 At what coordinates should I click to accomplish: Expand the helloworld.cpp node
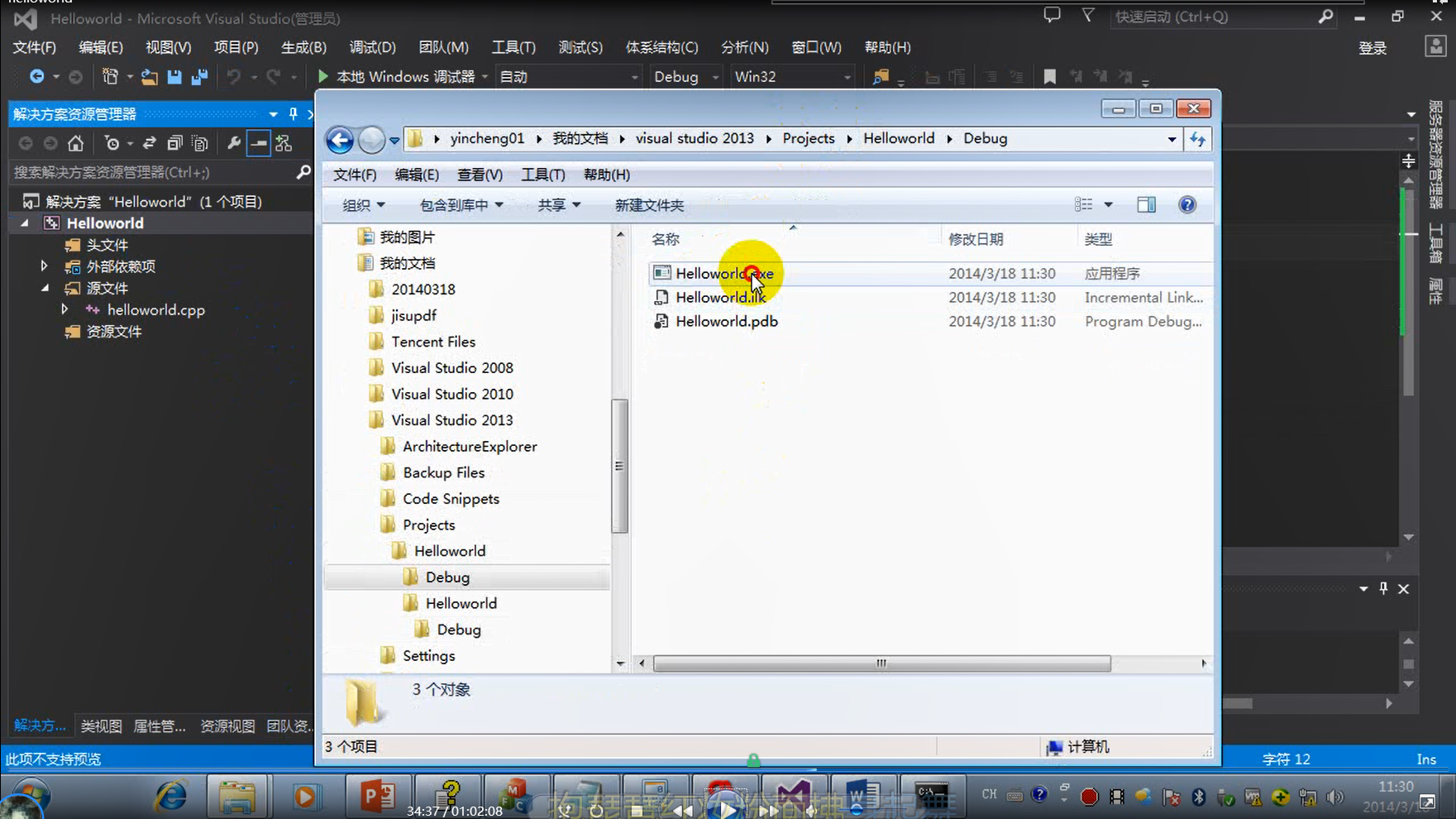[x=64, y=309]
